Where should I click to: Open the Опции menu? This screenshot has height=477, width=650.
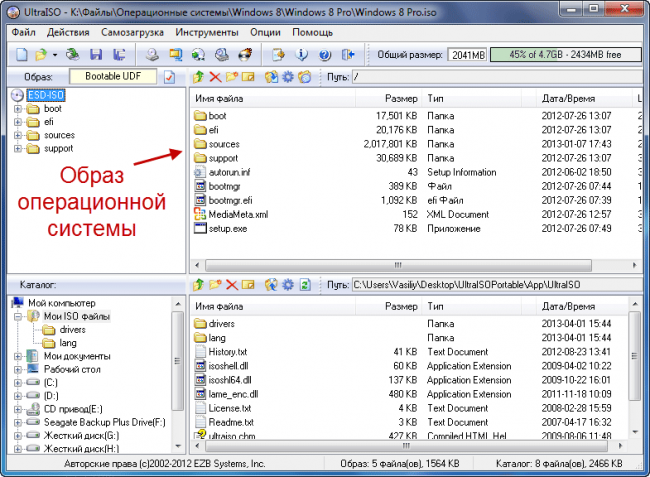(265, 32)
